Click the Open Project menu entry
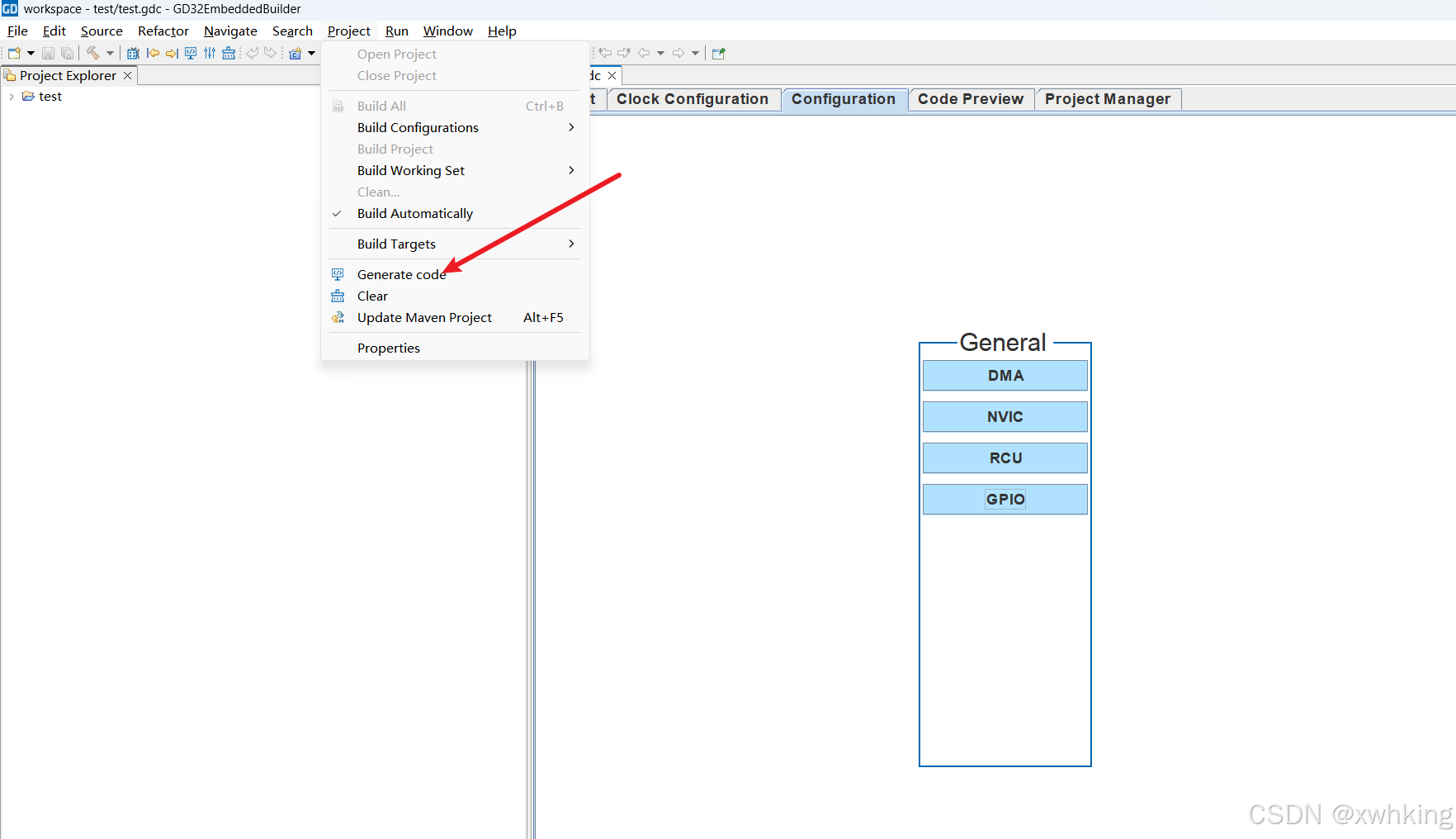Viewport: 1456px width, 839px height. tap(455, 54)
